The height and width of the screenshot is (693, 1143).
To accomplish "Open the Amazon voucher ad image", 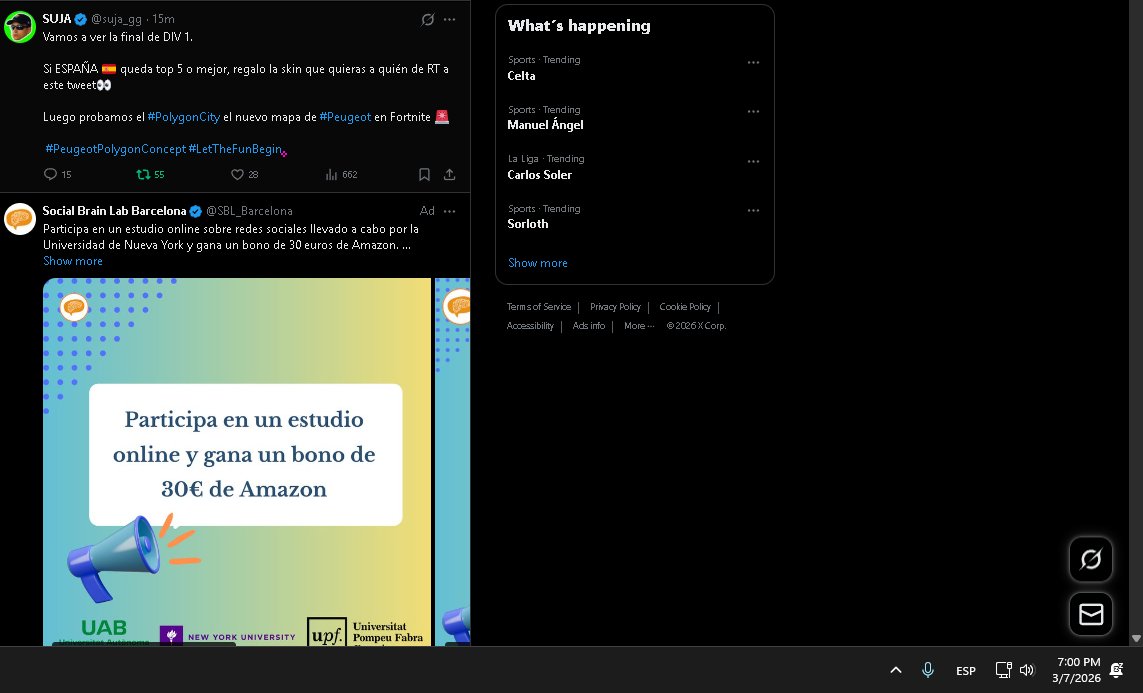I will 237,461.
